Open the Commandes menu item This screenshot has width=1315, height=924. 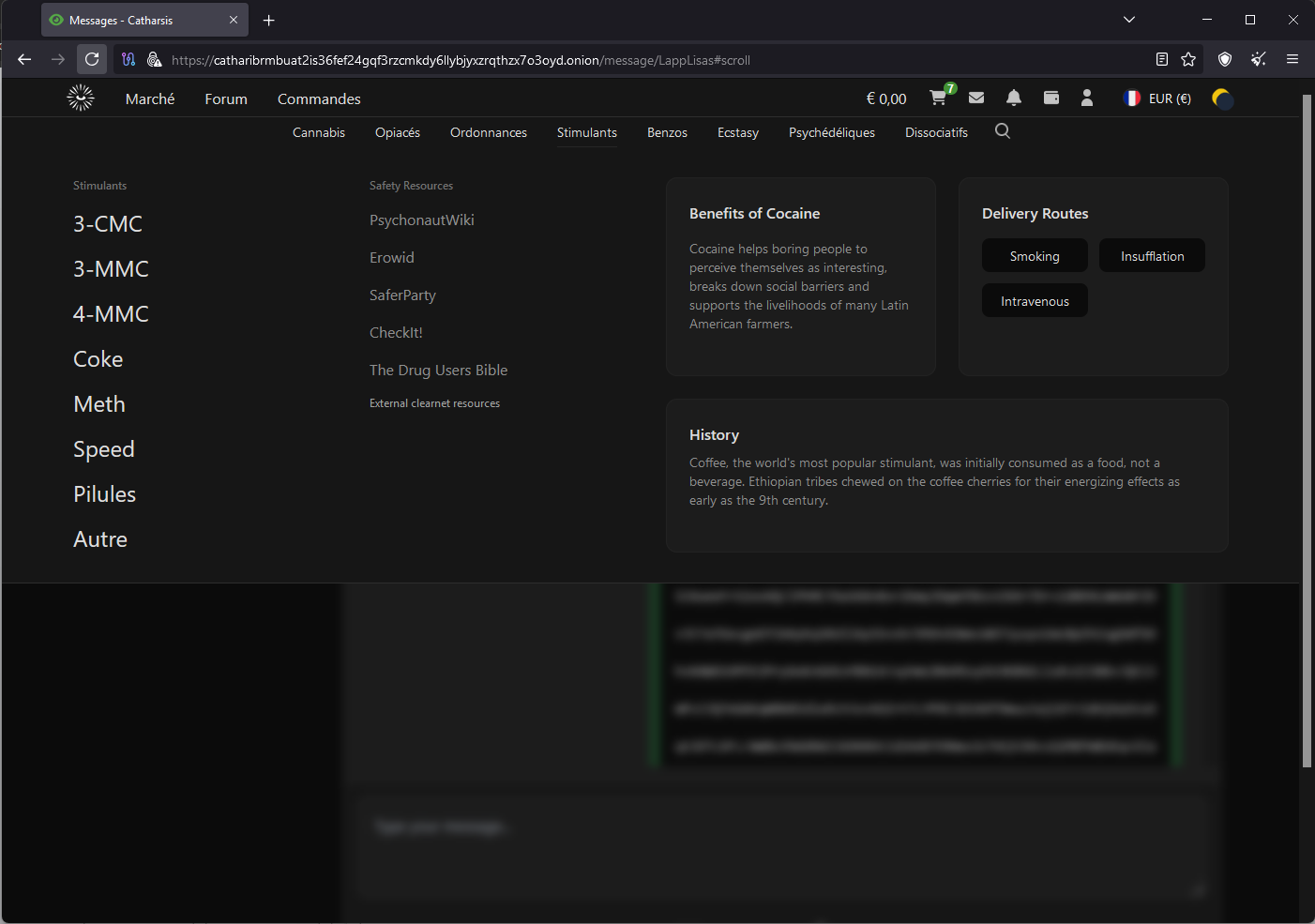319,98
